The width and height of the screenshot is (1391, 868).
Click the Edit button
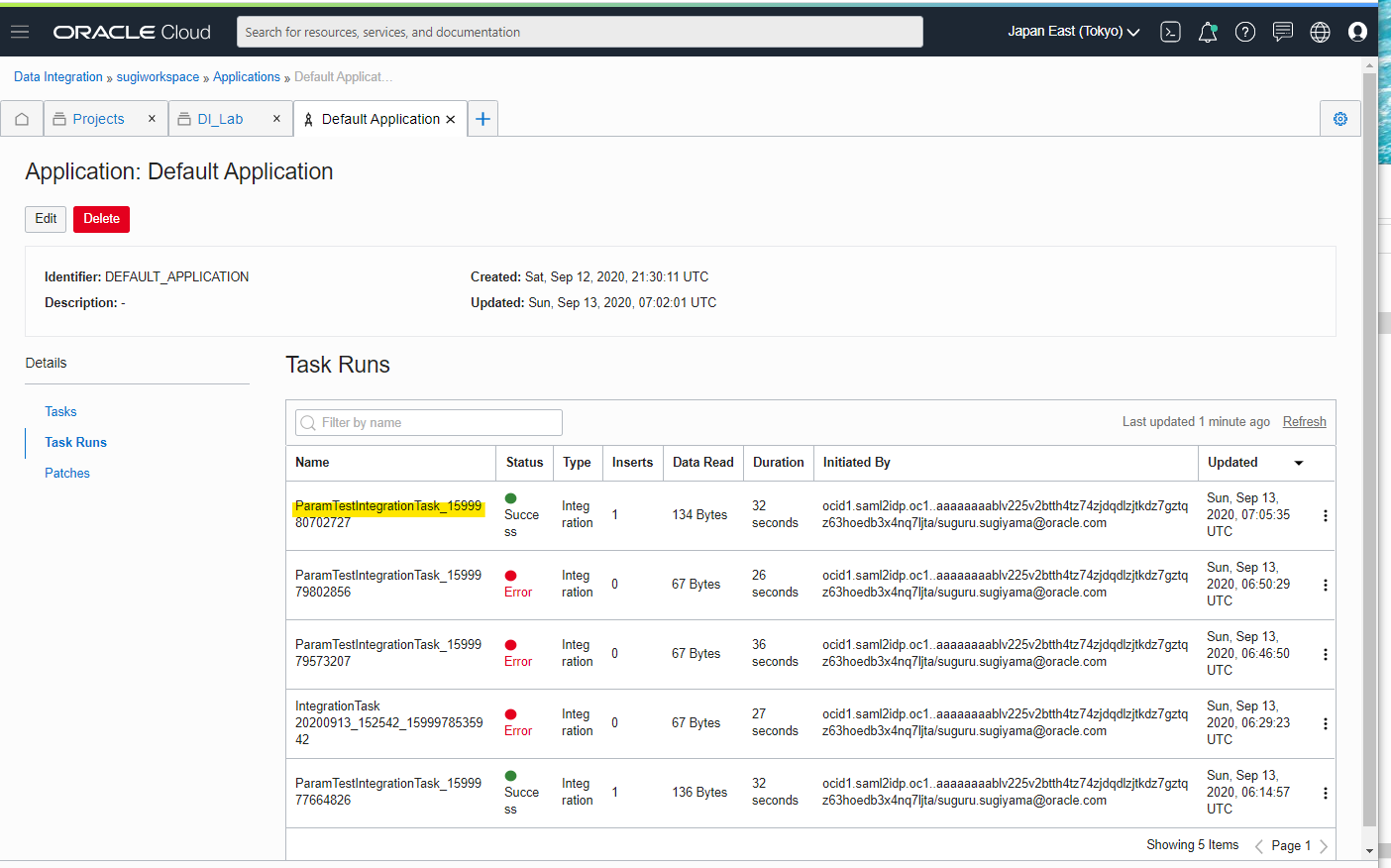(46, 219)
